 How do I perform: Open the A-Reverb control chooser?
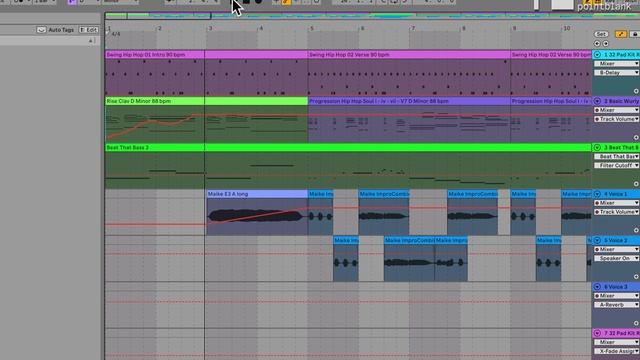click(616, 305)
